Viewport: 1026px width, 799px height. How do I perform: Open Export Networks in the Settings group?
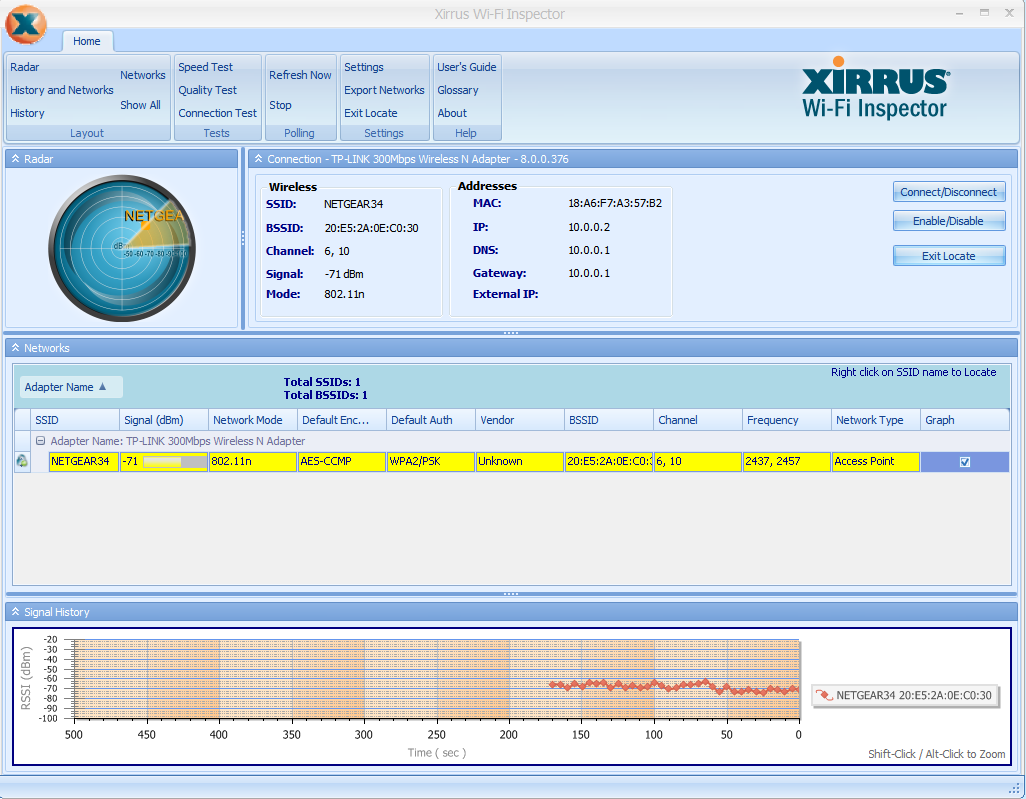click(x=384, y=90)
